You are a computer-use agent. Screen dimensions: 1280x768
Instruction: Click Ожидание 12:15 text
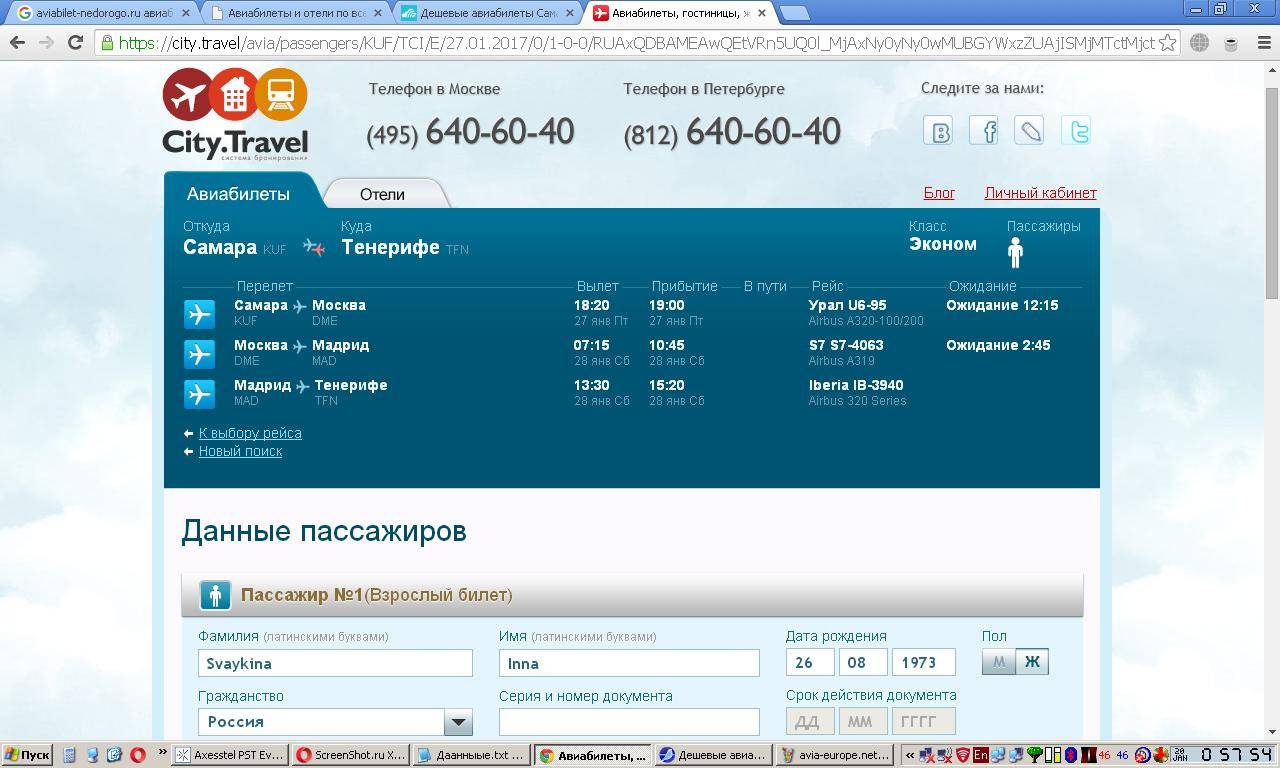pos(1002,305)
